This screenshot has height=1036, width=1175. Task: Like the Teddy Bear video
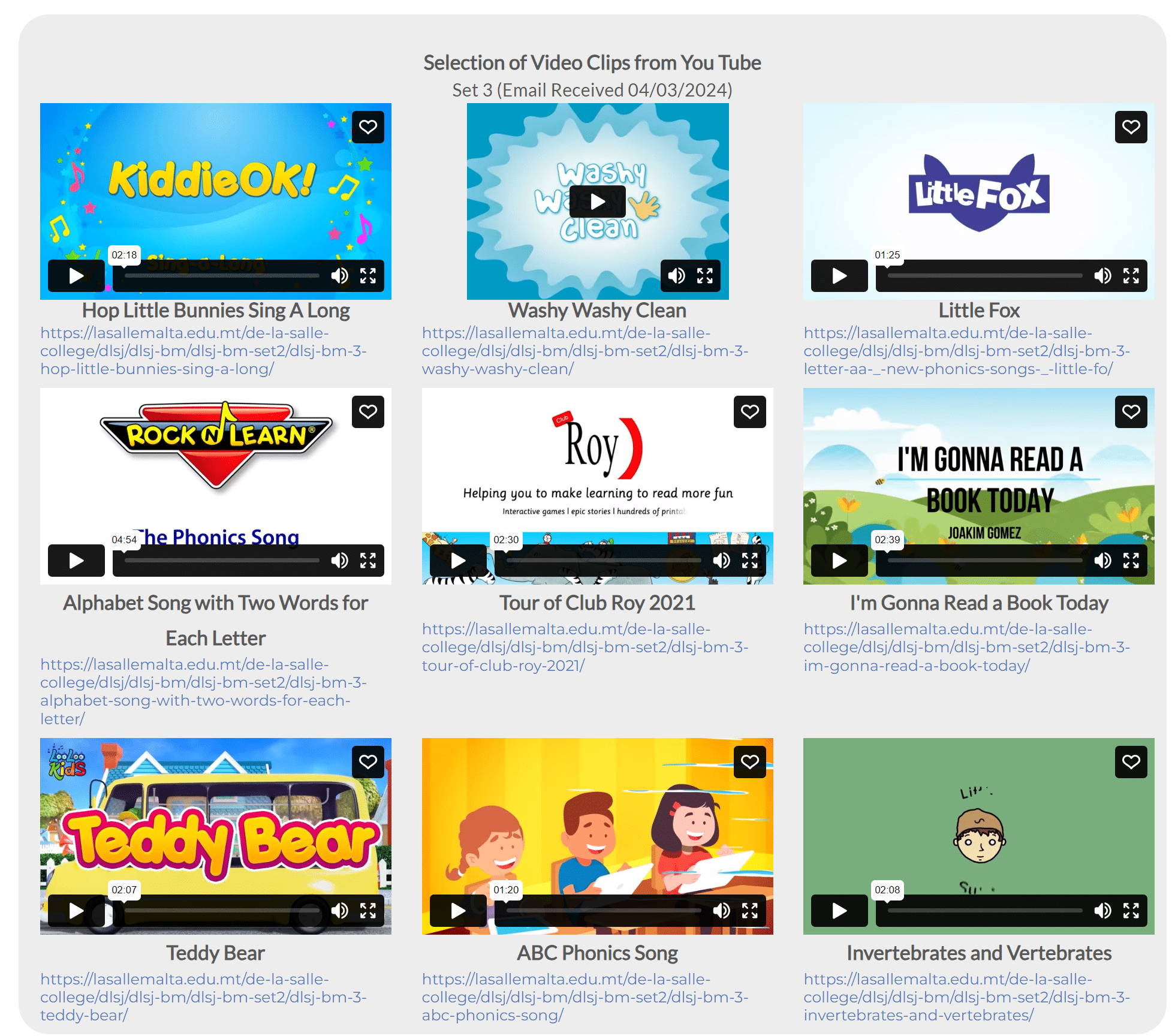(367, 761)
